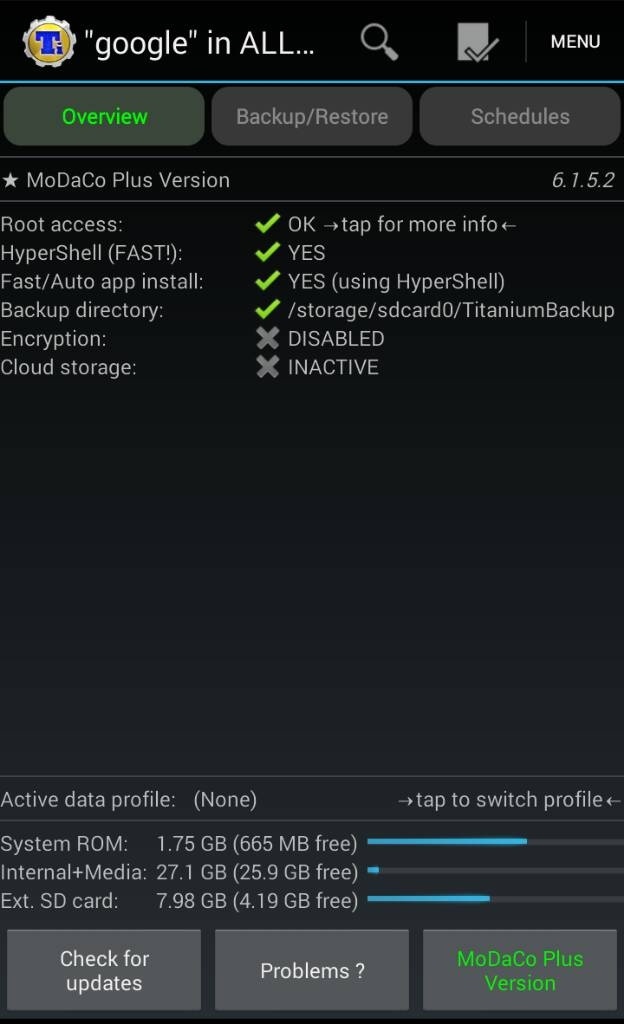Image resolution: width=624 pixels, height=1024 pixels.
Task: Open the Schedules tab
Action: click(520, 117)
